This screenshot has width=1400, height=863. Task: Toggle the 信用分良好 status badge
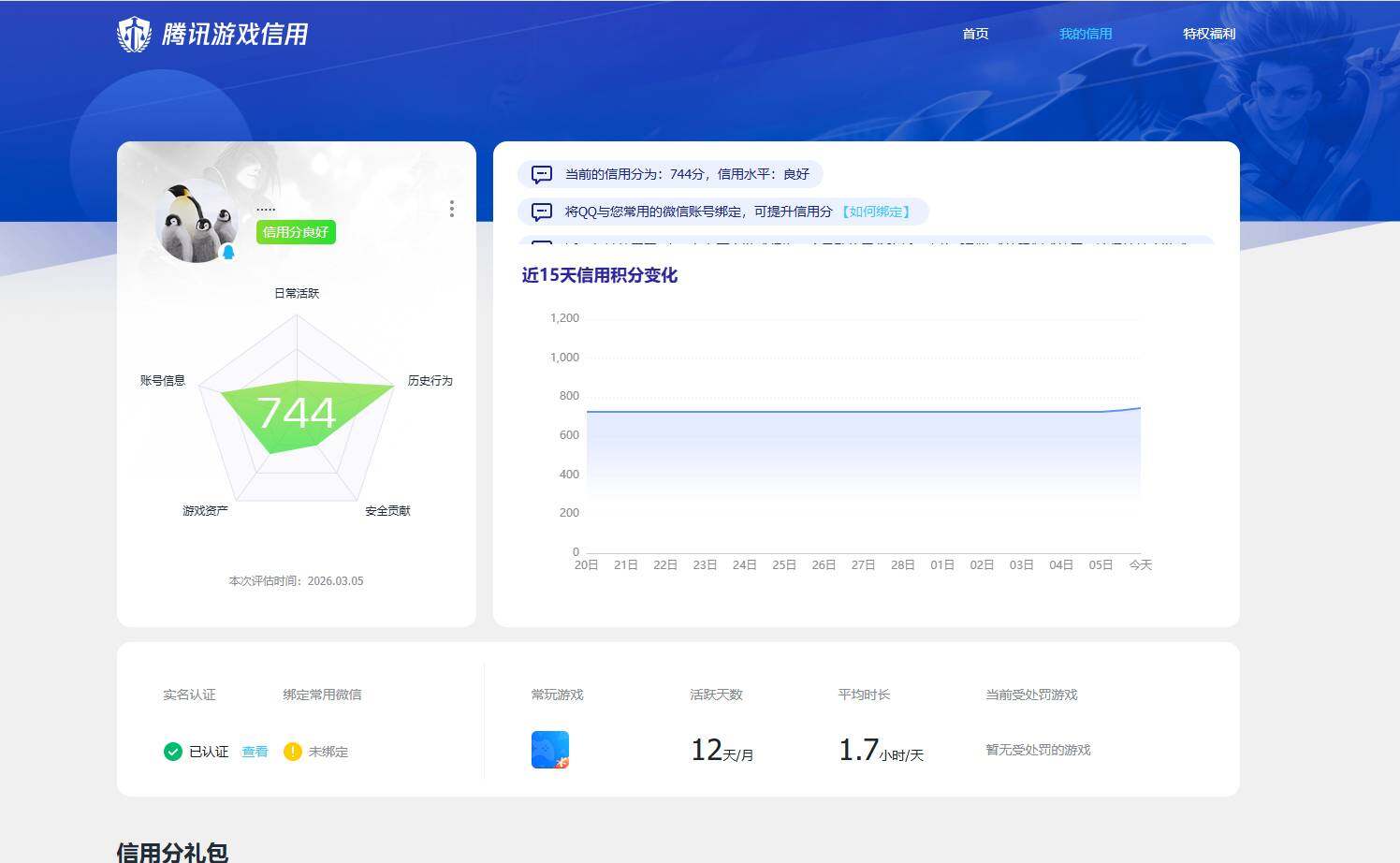[x=296, y=232]
